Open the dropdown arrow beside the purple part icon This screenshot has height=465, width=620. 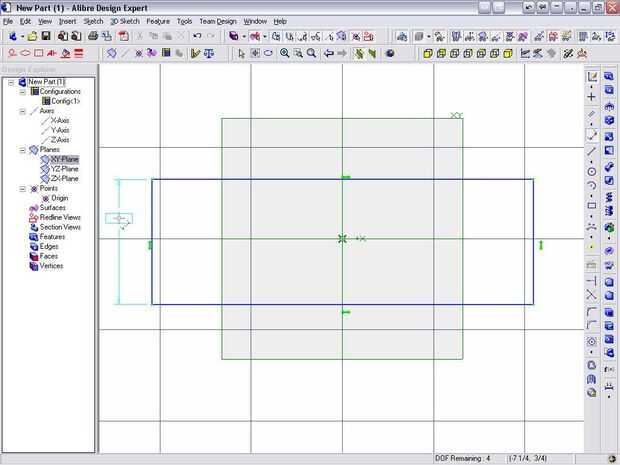[x=244, y=36]
